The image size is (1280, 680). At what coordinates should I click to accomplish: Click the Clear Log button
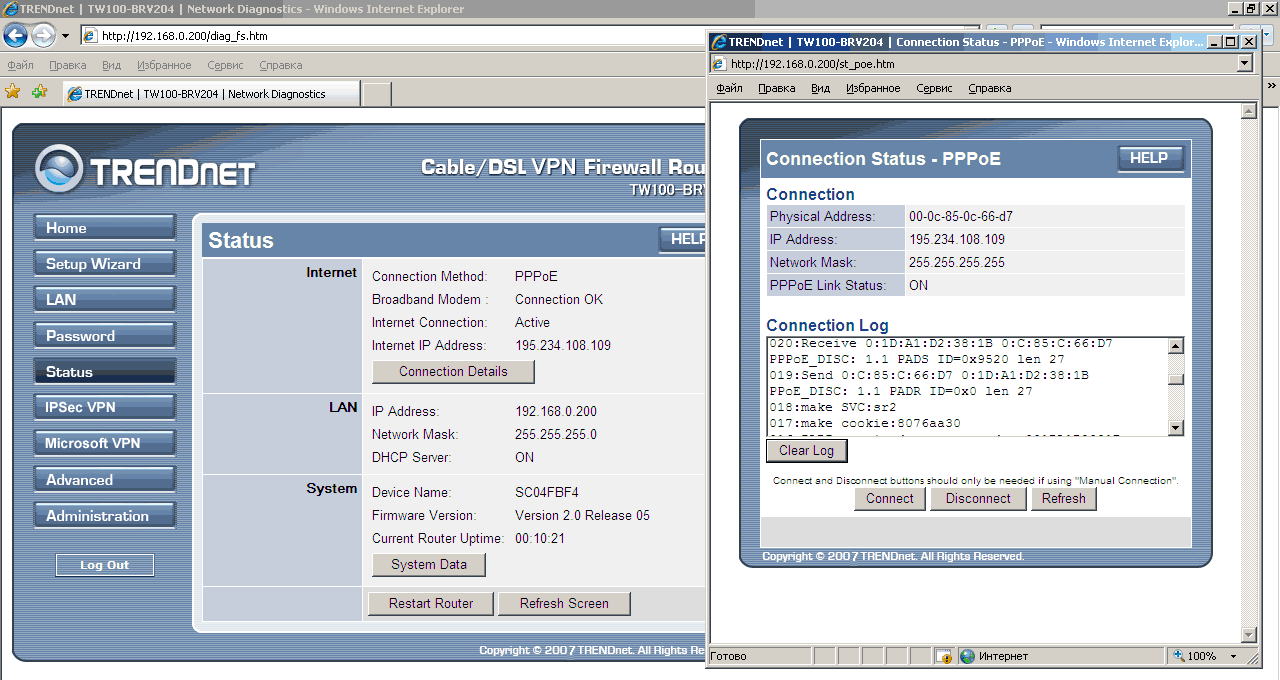point(807,451)
